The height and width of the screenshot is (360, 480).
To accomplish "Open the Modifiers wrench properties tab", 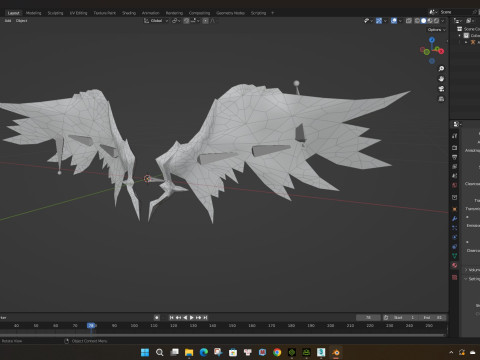I will 455,219.
